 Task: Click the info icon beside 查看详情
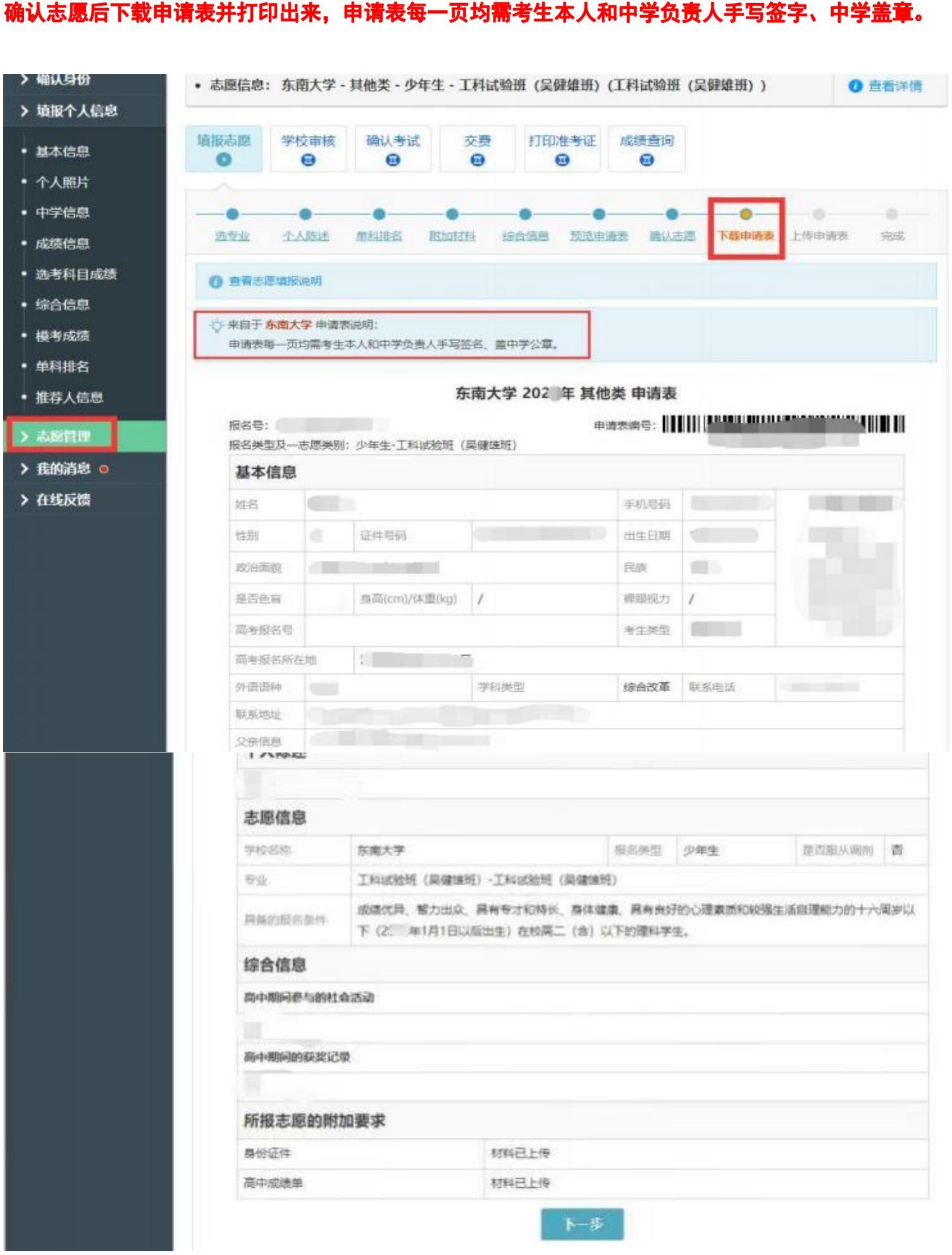pyautogui.click(x=855, y=87)
